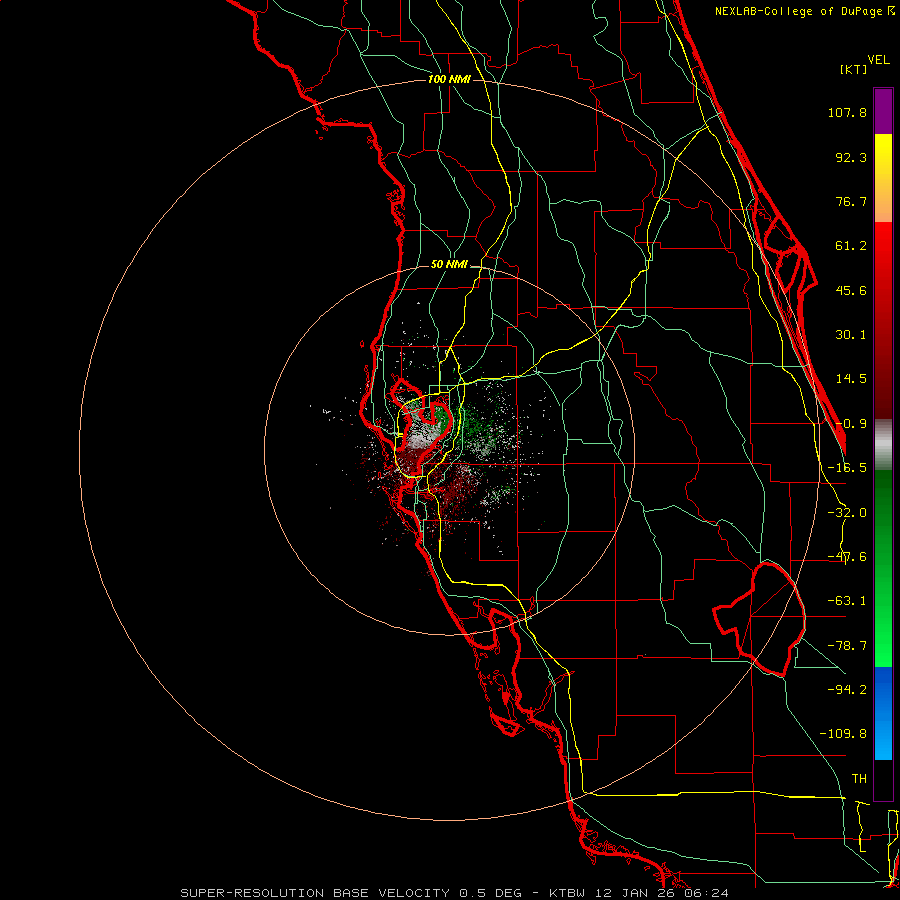Click the -63.1 velocity scale value

click(847, 601)
